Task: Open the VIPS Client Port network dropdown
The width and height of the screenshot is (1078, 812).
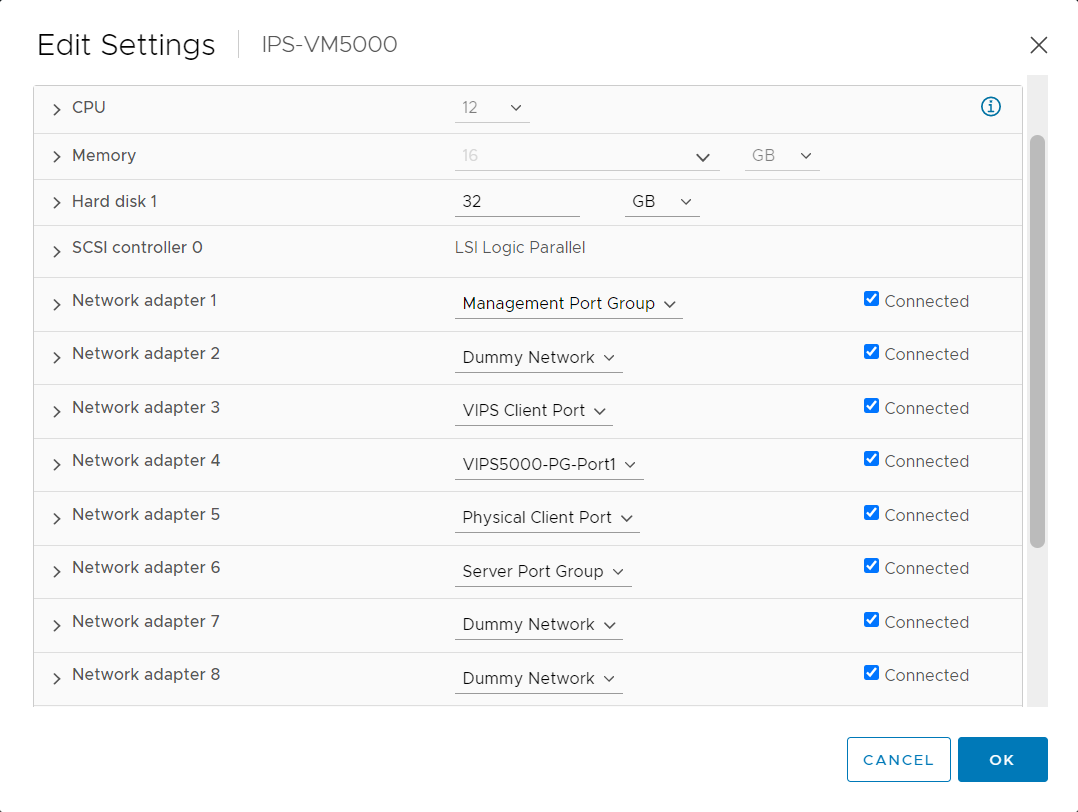Action: 534,411
